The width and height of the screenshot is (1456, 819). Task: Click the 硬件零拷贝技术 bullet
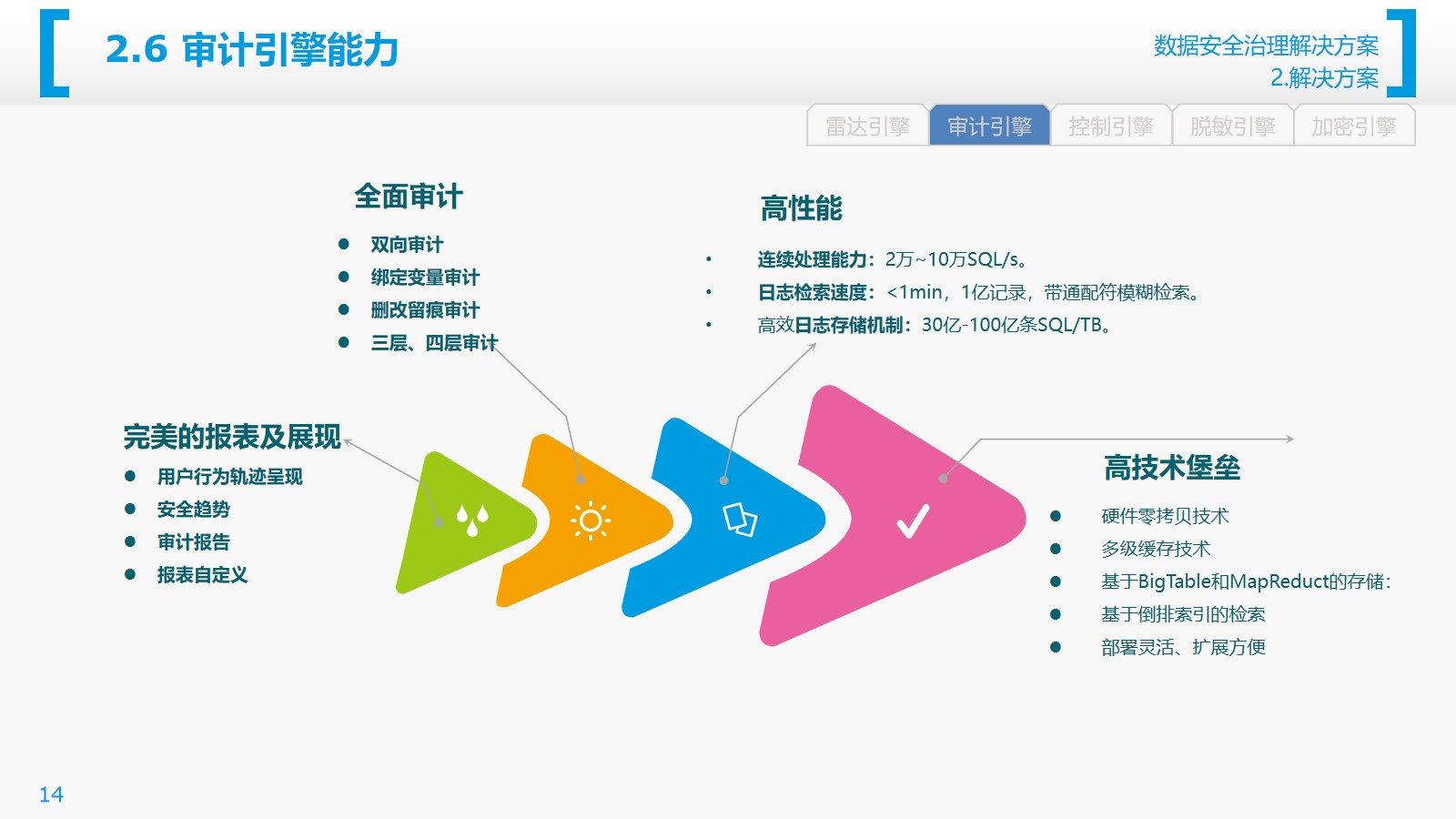(1165, 517)
